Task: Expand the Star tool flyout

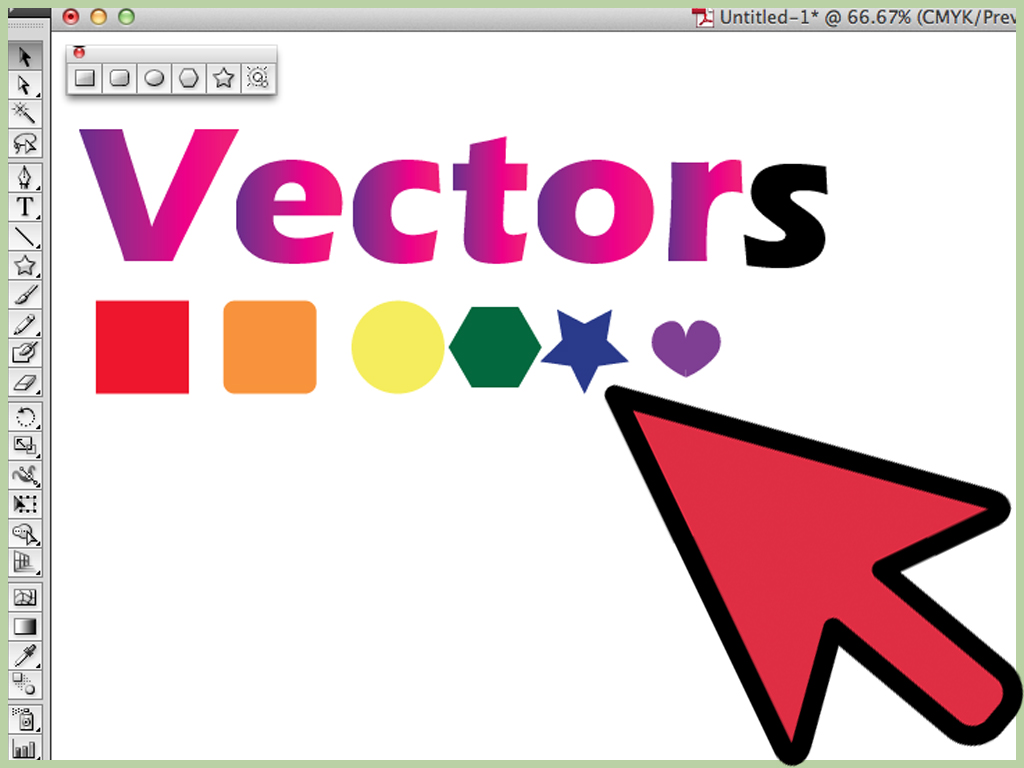Action: [x=224, y=77]
